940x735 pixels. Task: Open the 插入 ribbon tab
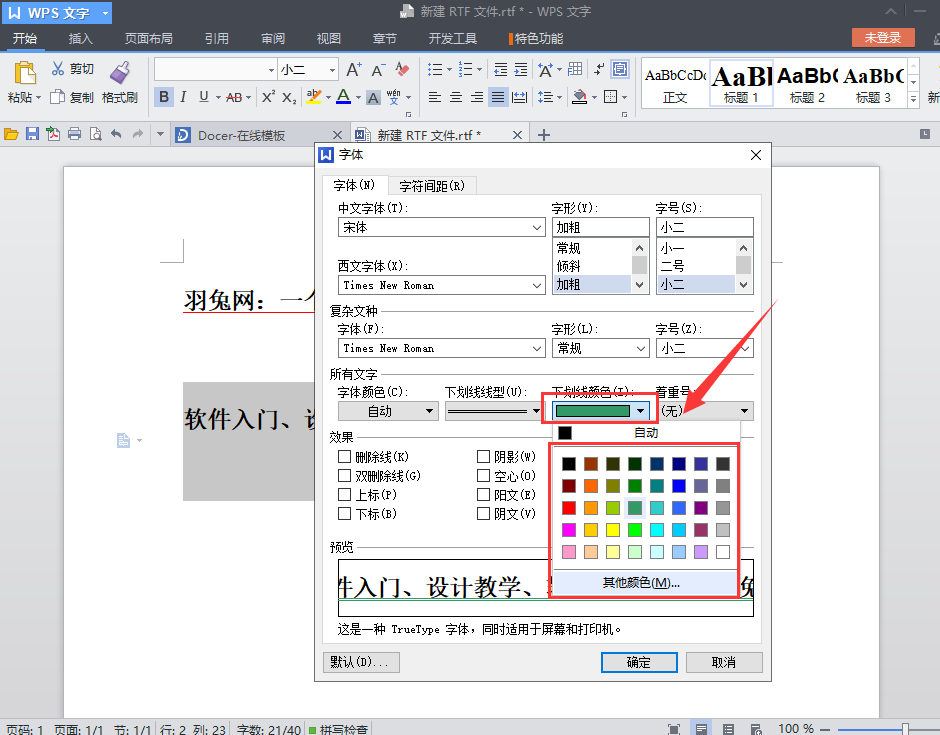point(80,38)
